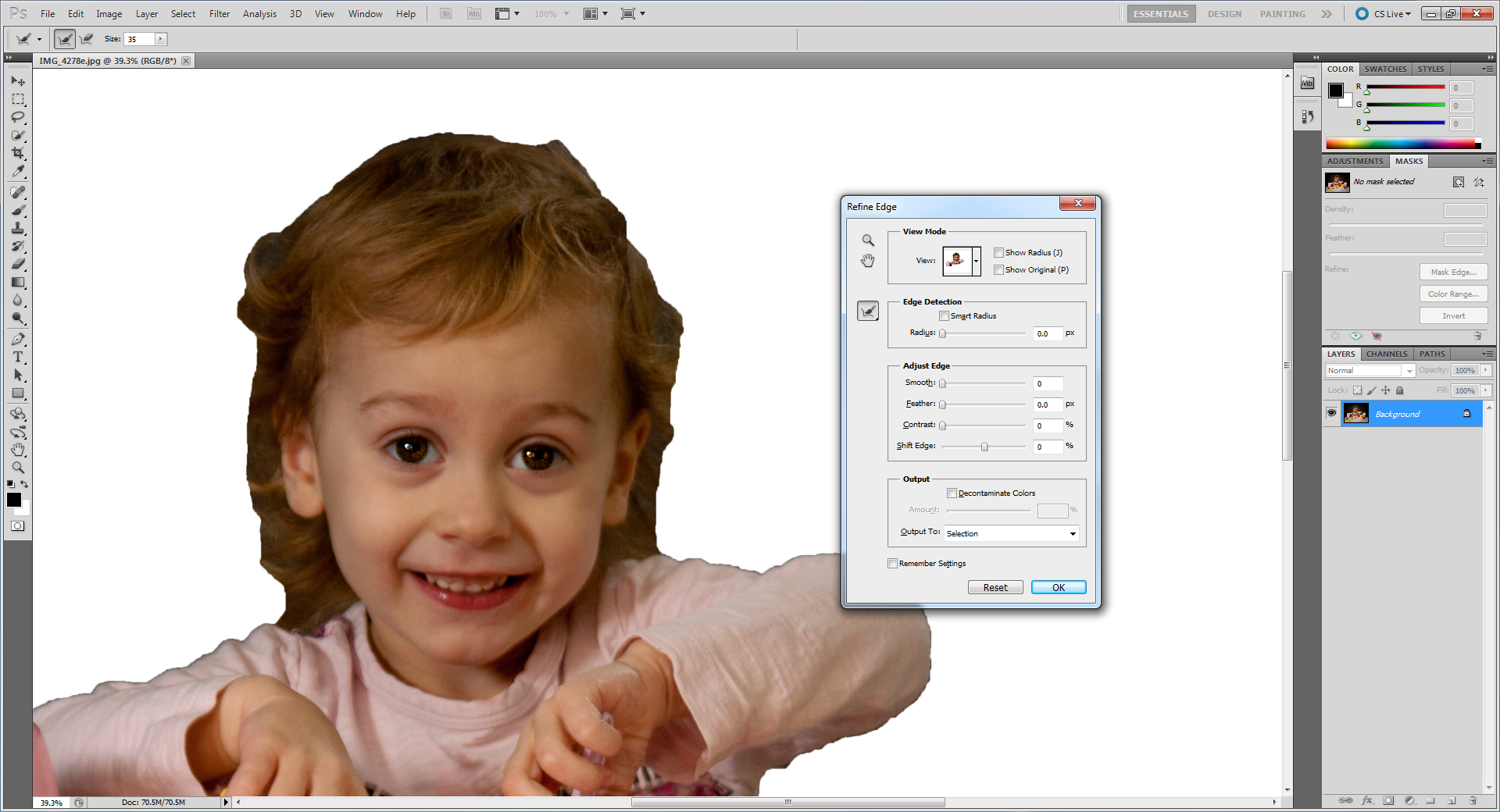The width and height of the screenshot is (1500, 812).
Task: Click the Color Range button
Action: pos(1453,294)
